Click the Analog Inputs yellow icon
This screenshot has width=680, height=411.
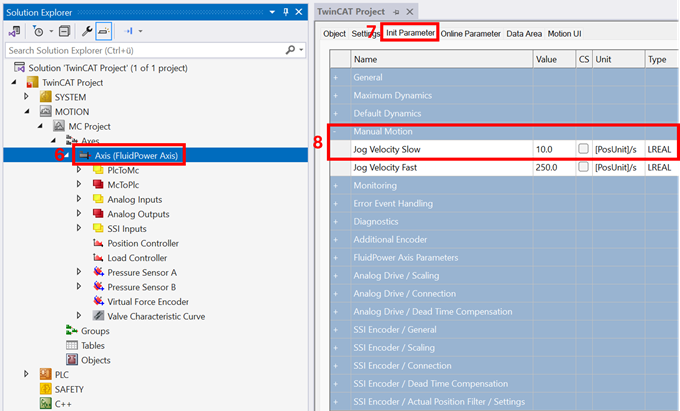click(x=98, y=199)
